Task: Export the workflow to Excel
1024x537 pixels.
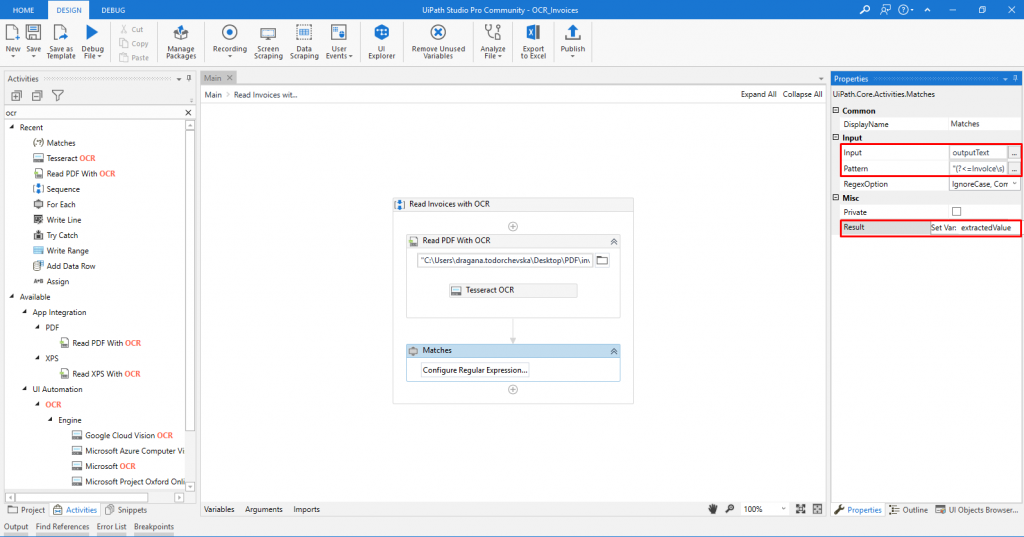Action: 533,42
